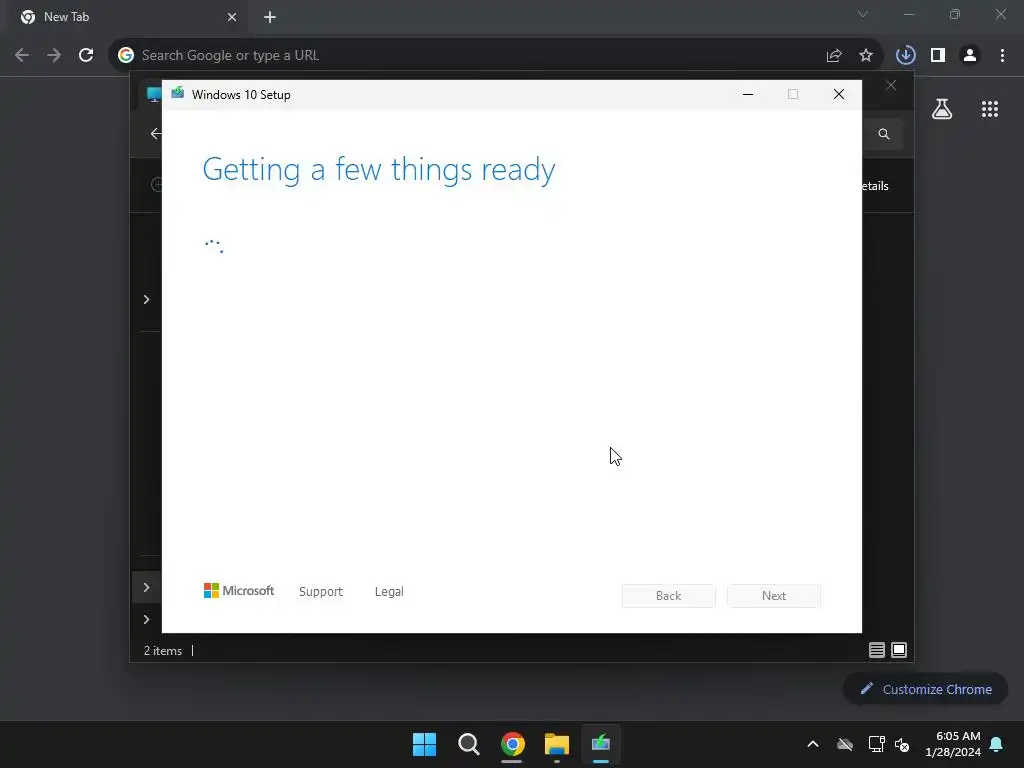Click Support link in Windows 10 Setup
Image resolution: width=1024 pixels, height=768 pixels.
tap(321, 592)
